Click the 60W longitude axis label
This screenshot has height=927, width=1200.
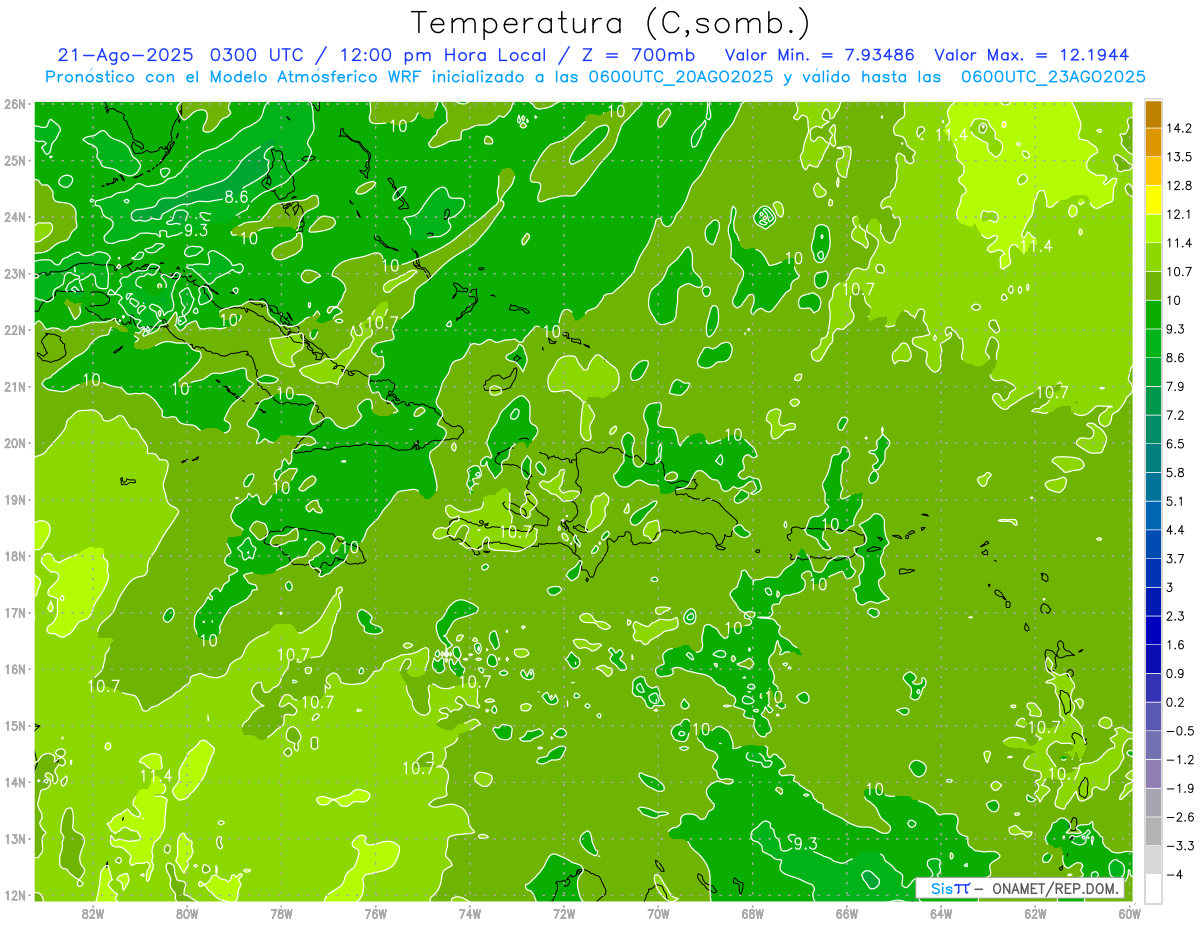click(1128, 913)
